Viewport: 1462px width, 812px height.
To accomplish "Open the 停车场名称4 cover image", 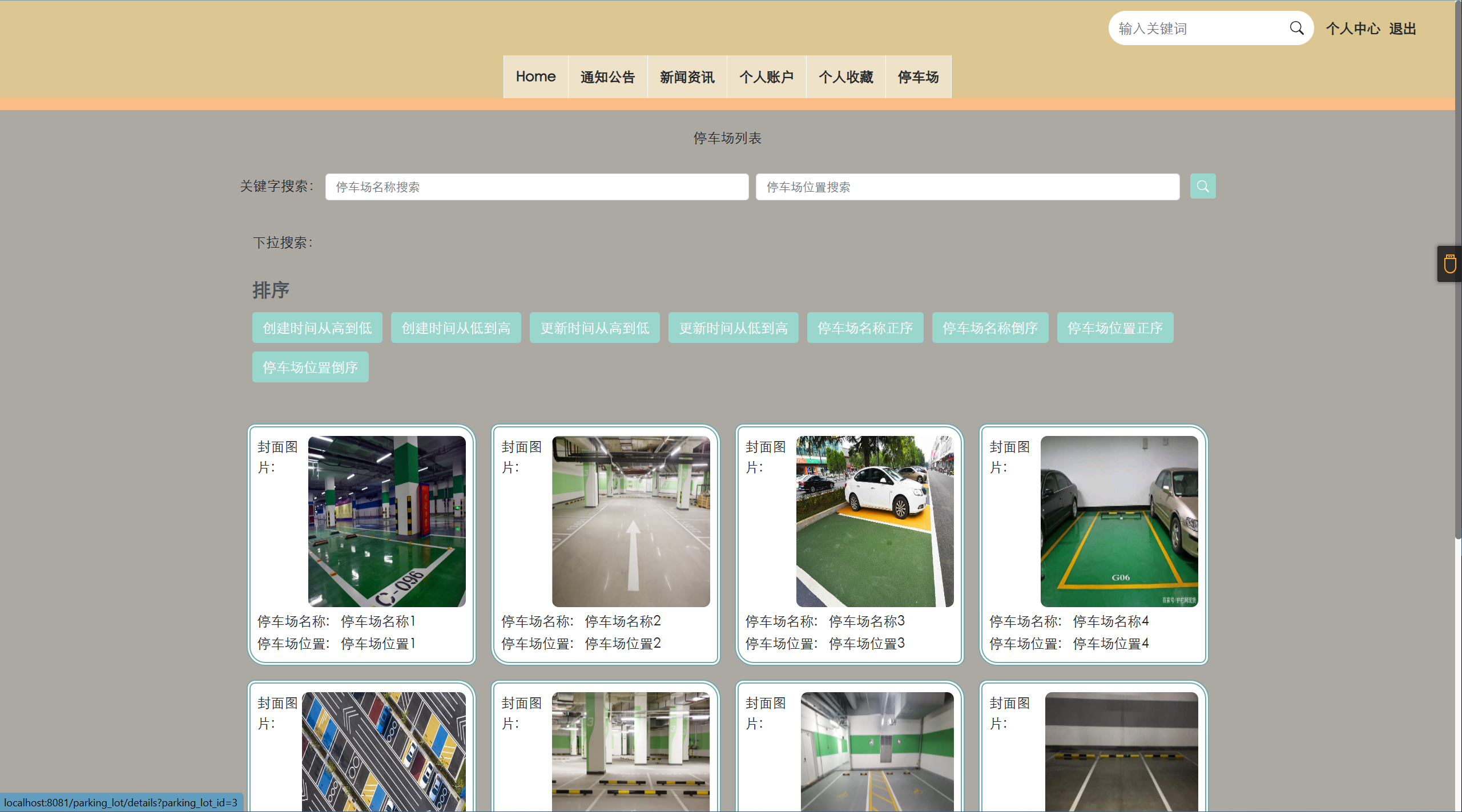I will (x=1118, y=521).
